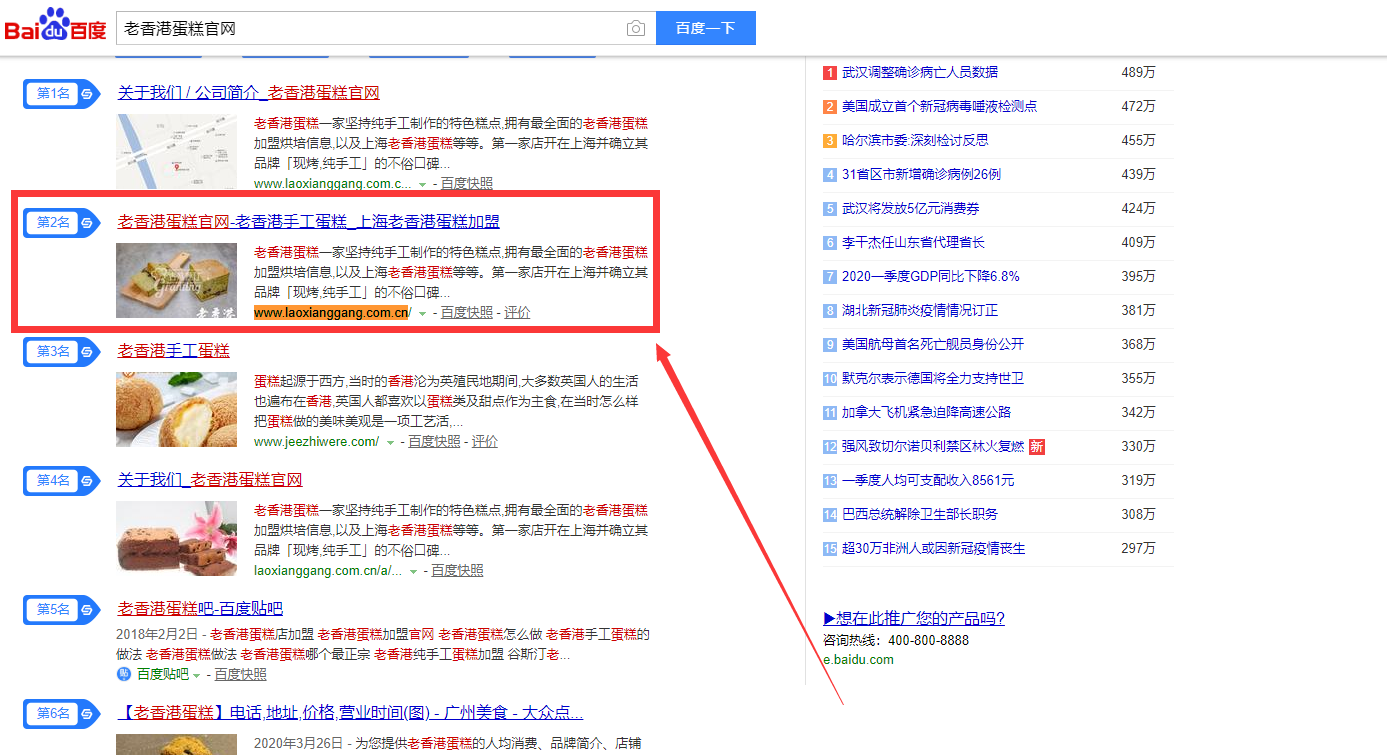The image size is (1387, 755).
Task: Open hot topic 默克尔表示德国将全力支持世卫
Action: click(x=933, y=378)
